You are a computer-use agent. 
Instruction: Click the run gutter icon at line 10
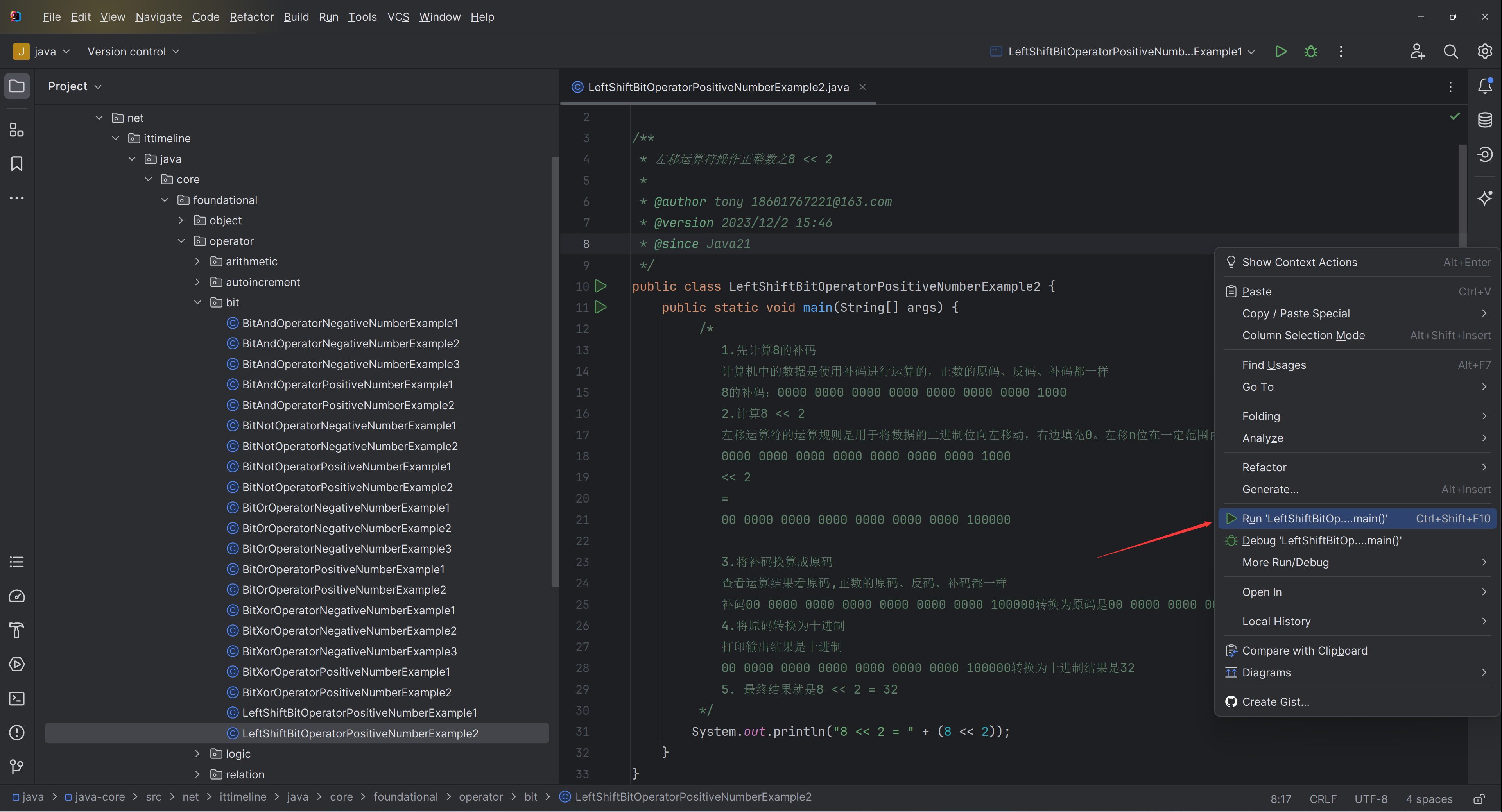click(600, 286)
